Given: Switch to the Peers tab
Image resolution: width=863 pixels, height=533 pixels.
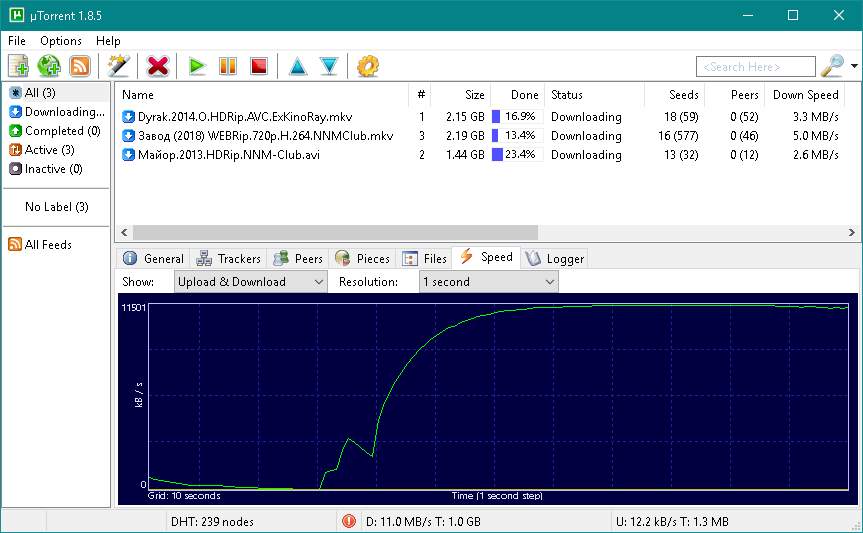Looking at the screenshot, I should (x=298, y=258).
